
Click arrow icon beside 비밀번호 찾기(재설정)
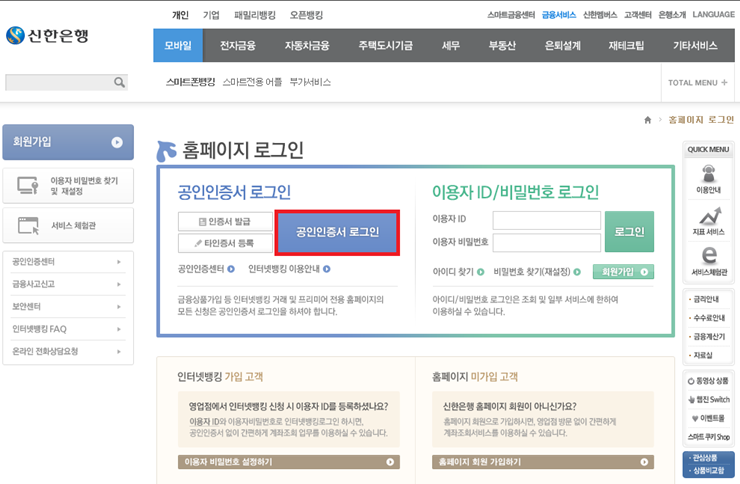pos(577,272)
